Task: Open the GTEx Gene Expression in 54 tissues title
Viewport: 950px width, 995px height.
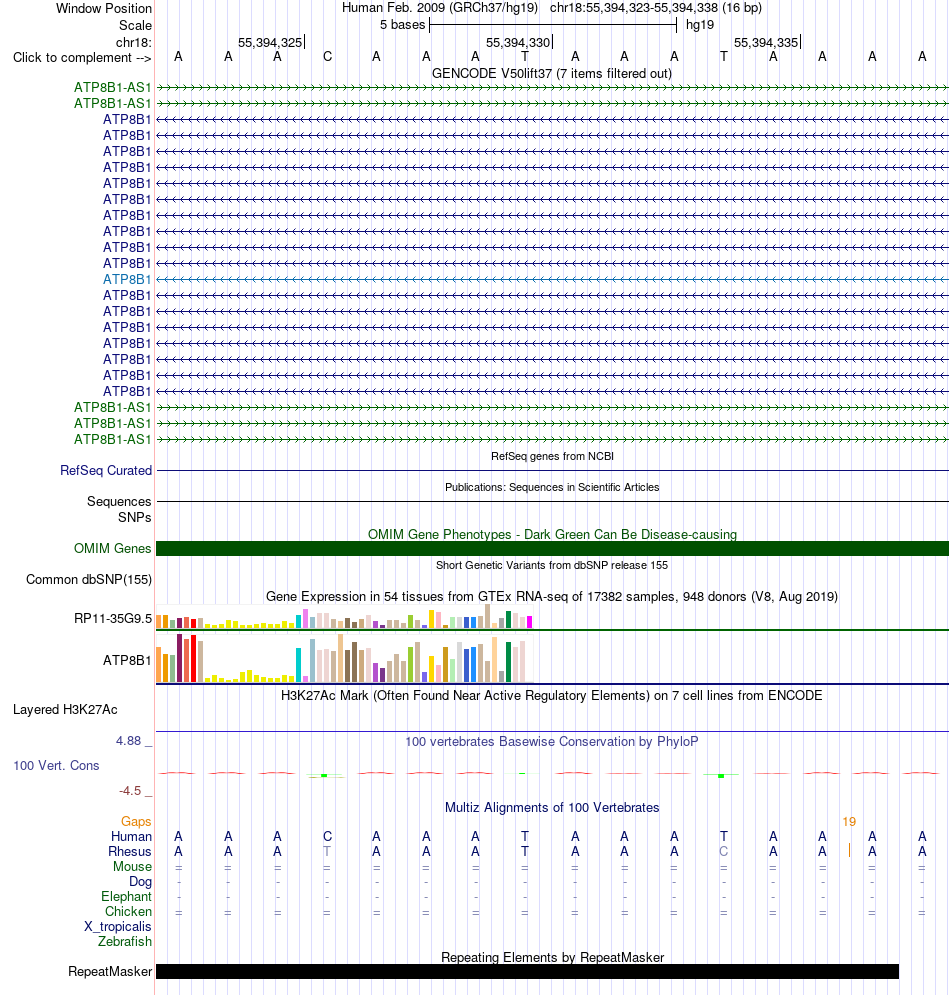Action: [552, 596]
